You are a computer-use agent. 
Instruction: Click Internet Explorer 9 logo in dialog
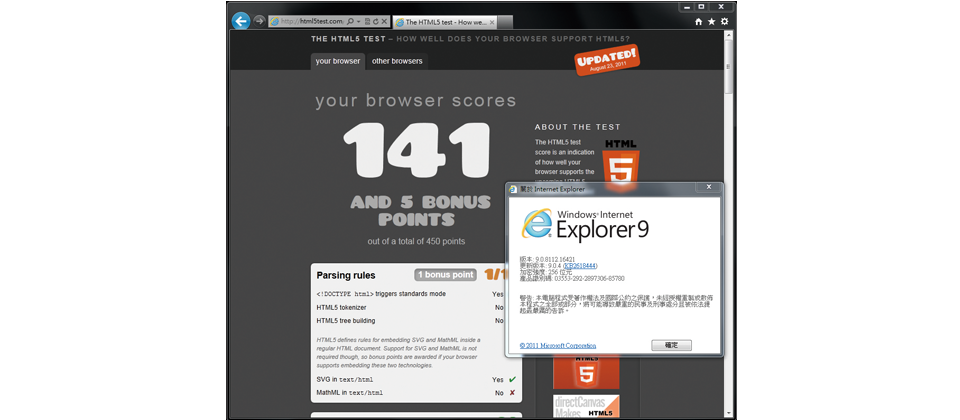click(584, 224)
